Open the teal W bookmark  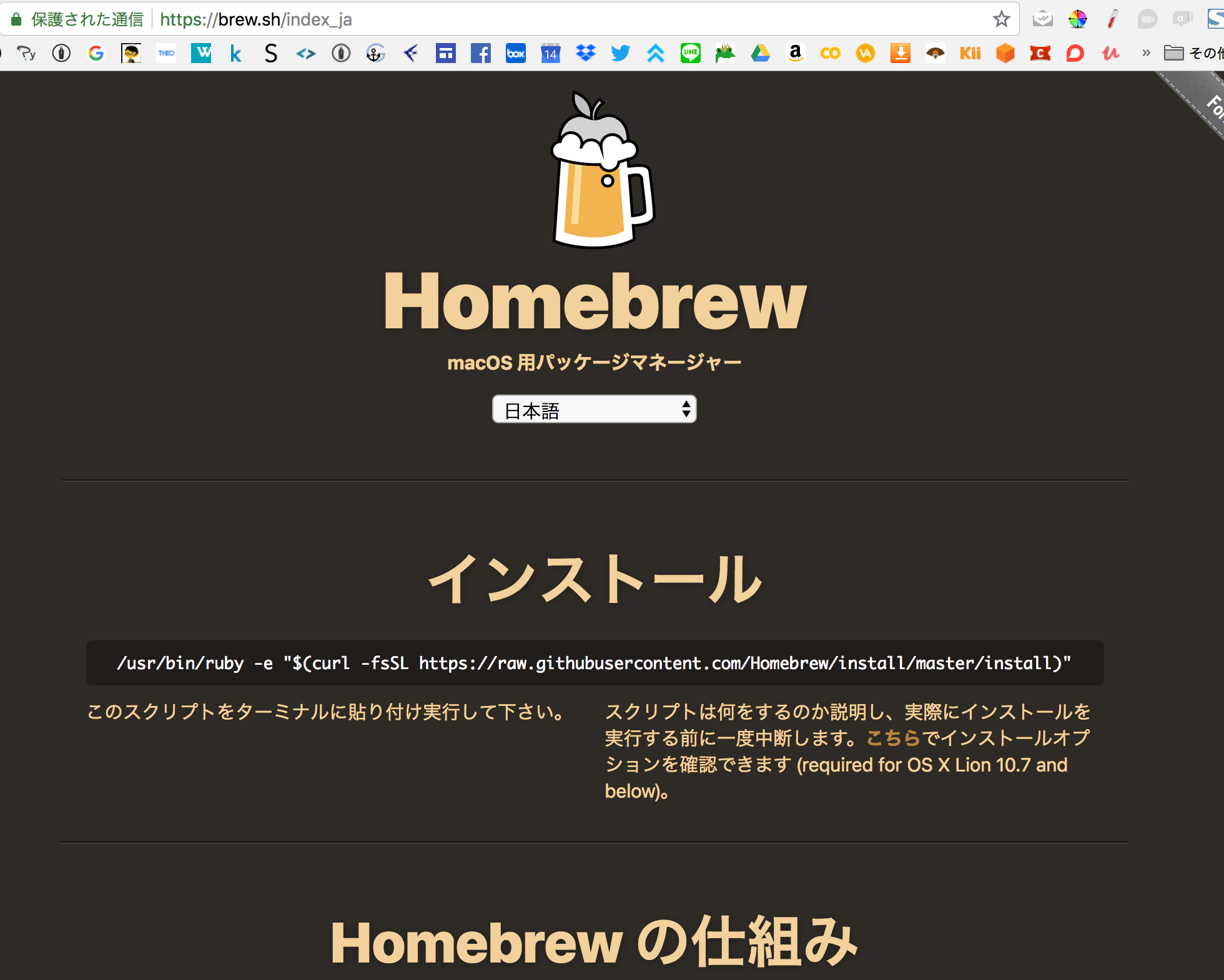click(x=200, y=54)
